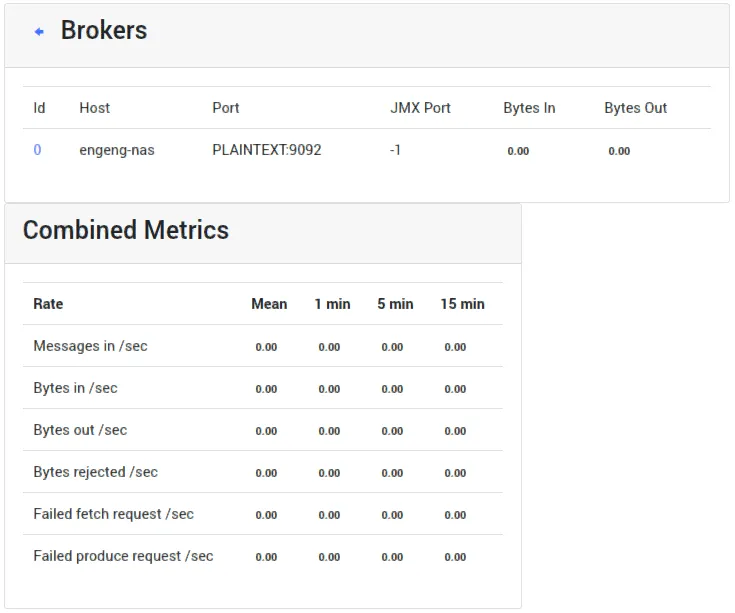Click the Bytes out /sec row label
Image resolution: width=735 pixels, height=613 pixels.
point(80,430)
